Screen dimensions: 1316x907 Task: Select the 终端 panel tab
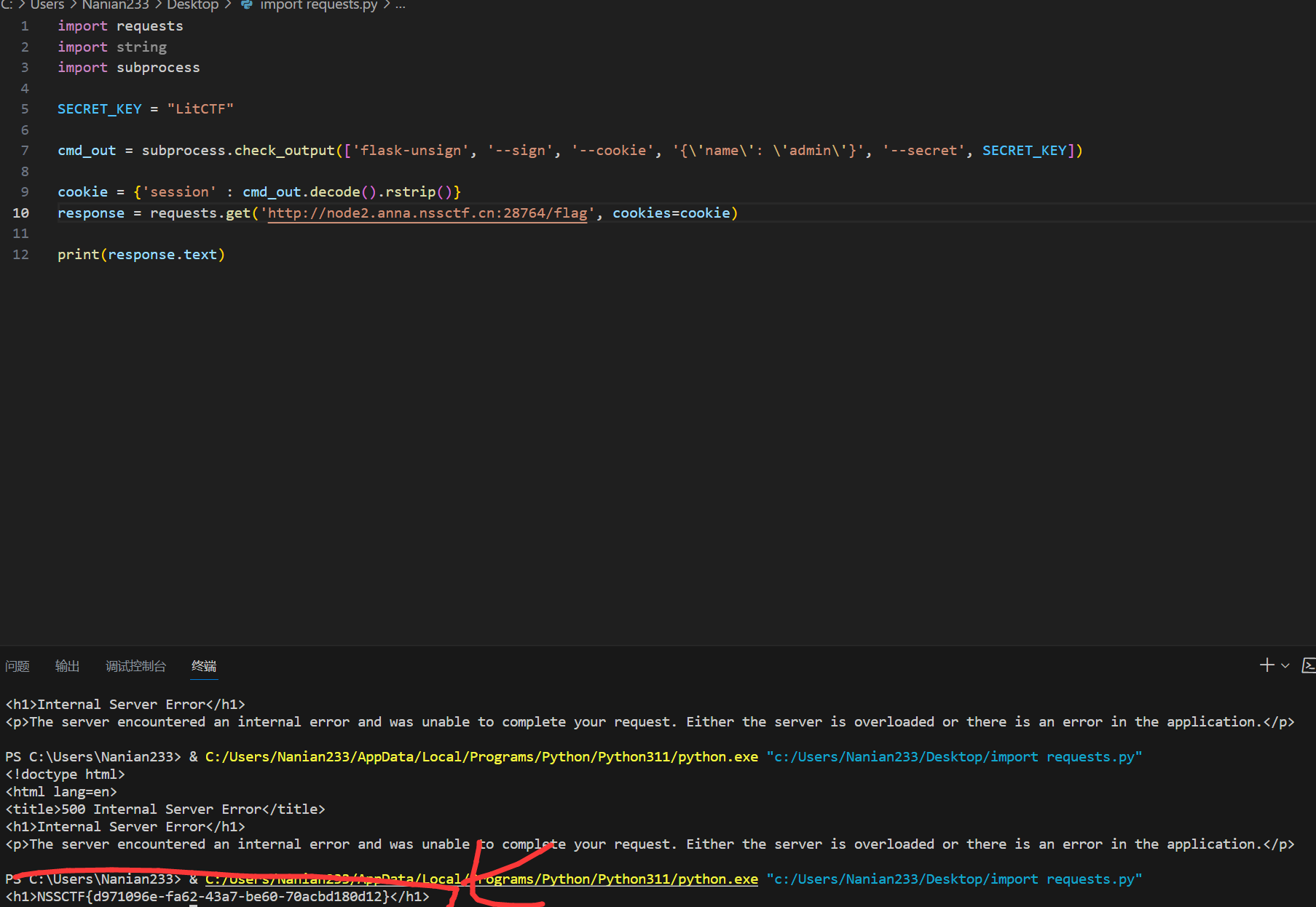pos(204,666)
